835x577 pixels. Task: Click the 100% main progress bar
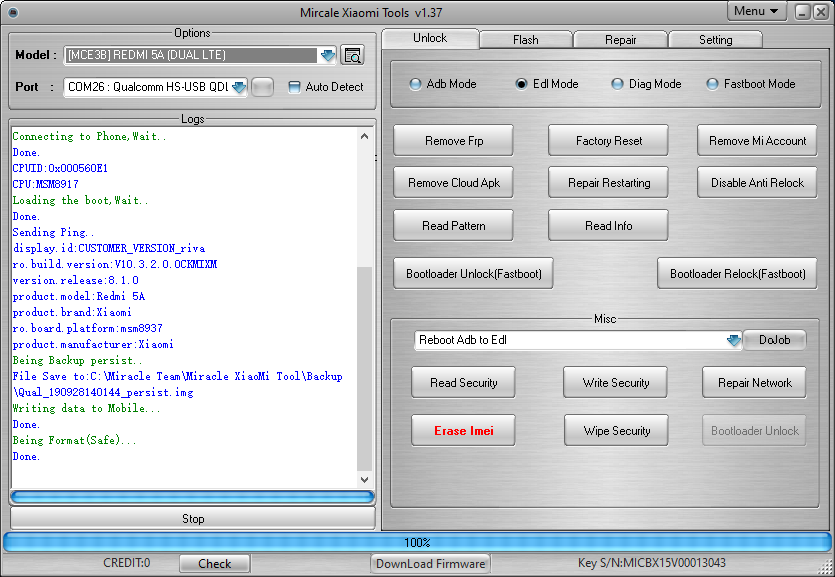[417, 542]
